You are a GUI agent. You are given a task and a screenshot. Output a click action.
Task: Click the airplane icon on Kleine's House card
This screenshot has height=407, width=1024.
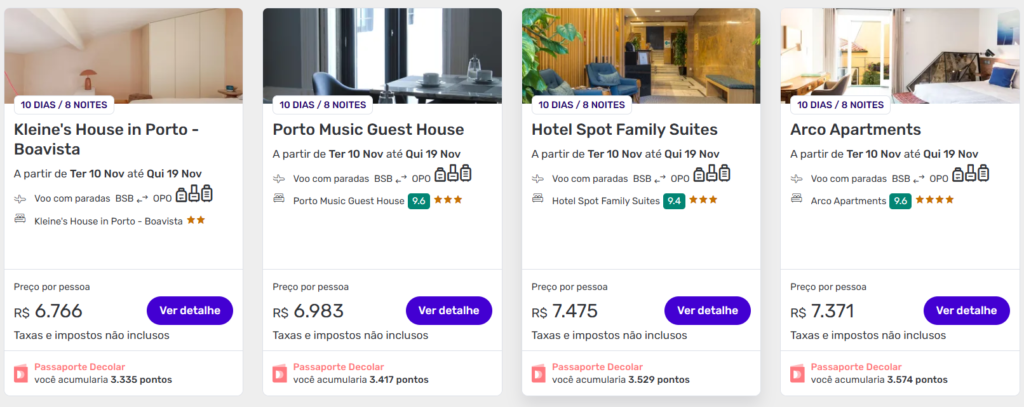[x=20, y=199]
